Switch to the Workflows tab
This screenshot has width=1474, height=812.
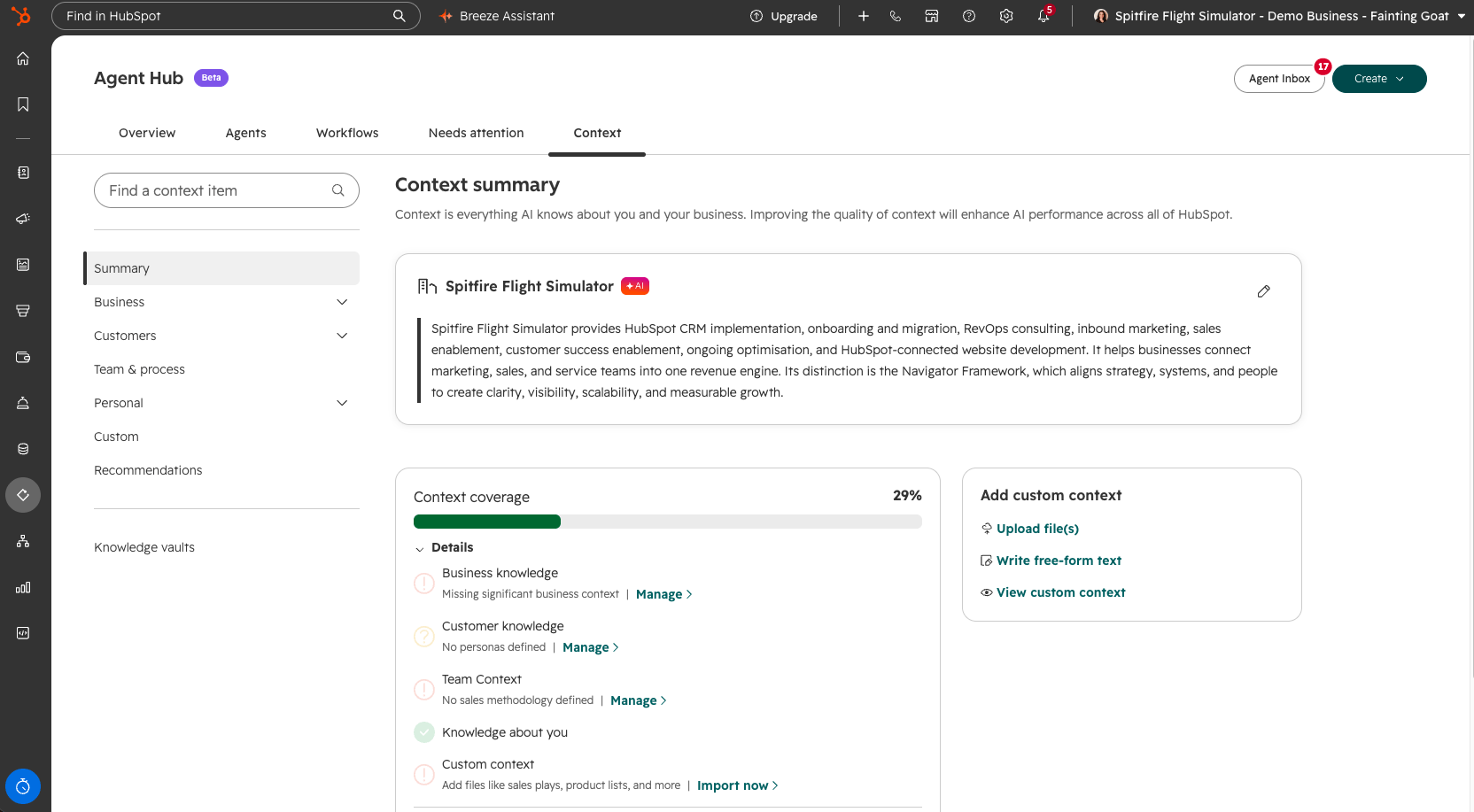(x=347, y=133)
